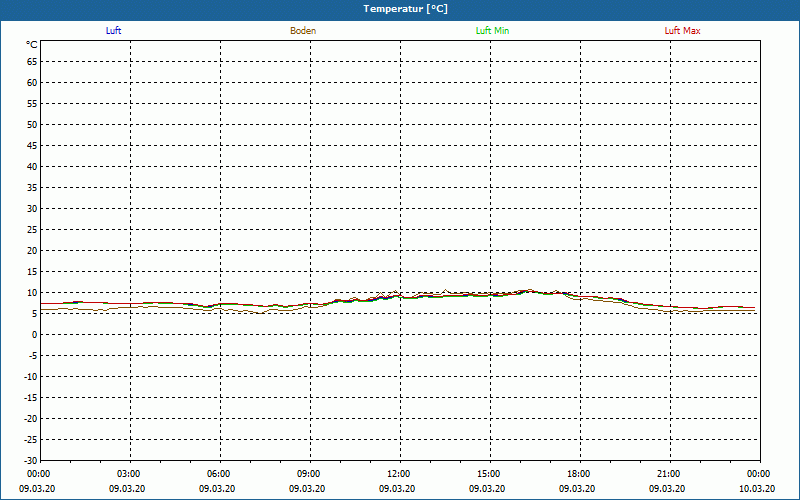800x500 pixels.
Task: Click the Temperatur [°C] chart title
Action: [406, 9]
